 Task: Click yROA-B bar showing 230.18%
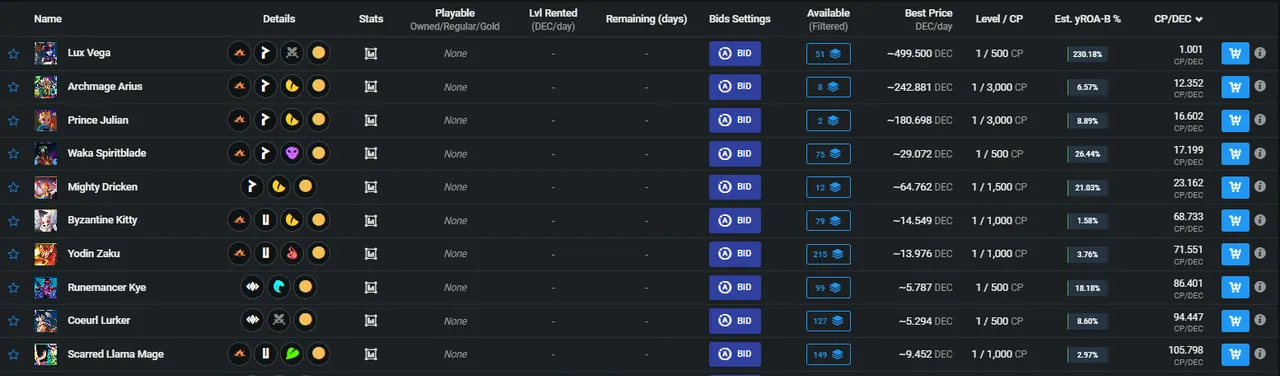click(x=1087, y=54)
